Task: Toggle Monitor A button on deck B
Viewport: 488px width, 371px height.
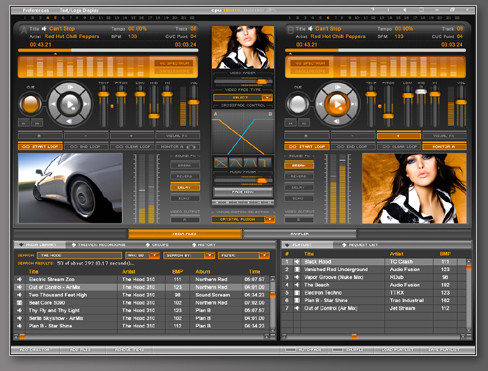Action: 444,147
